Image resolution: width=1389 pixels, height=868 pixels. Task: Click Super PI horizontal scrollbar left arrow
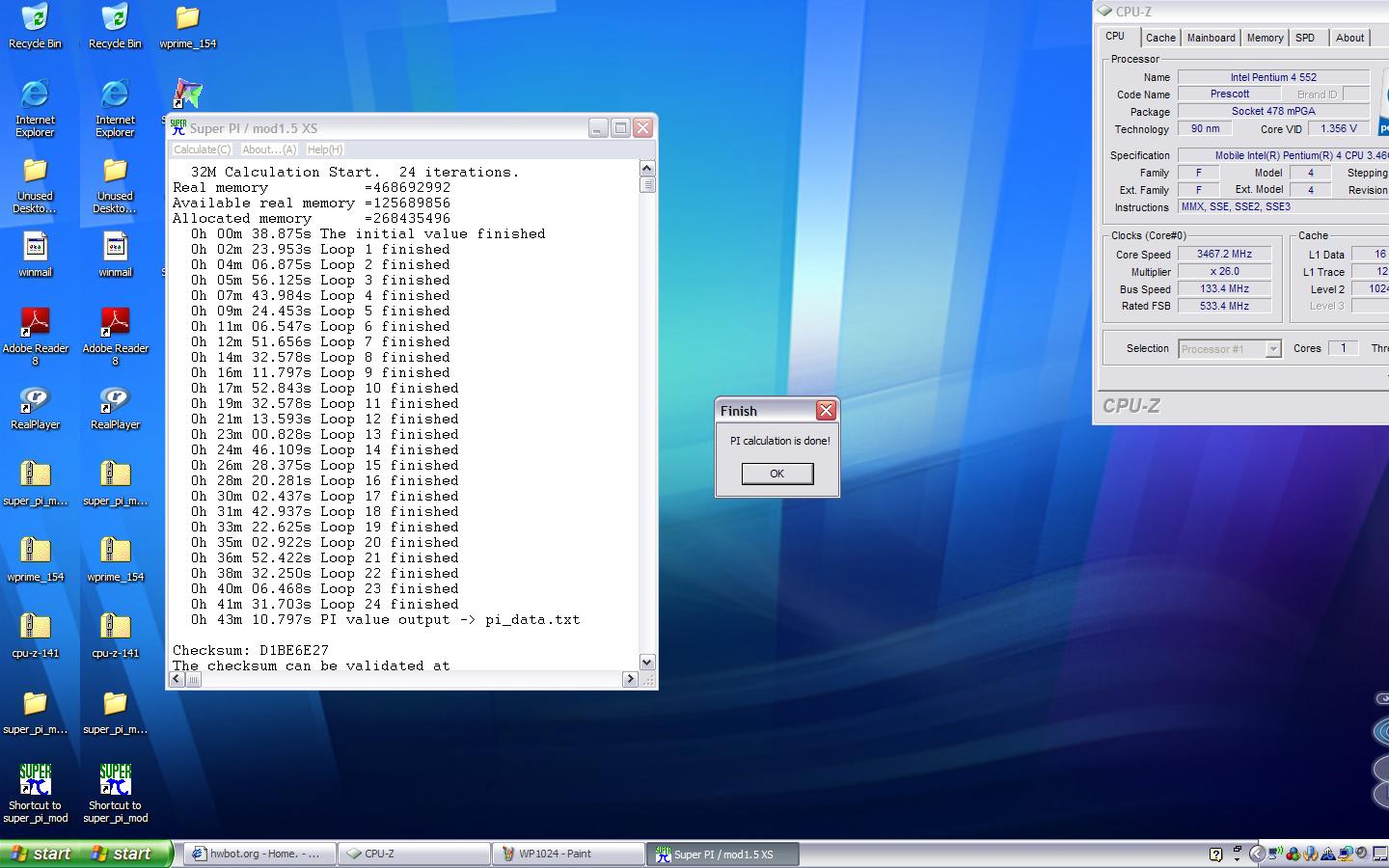(x=177, y=679)
